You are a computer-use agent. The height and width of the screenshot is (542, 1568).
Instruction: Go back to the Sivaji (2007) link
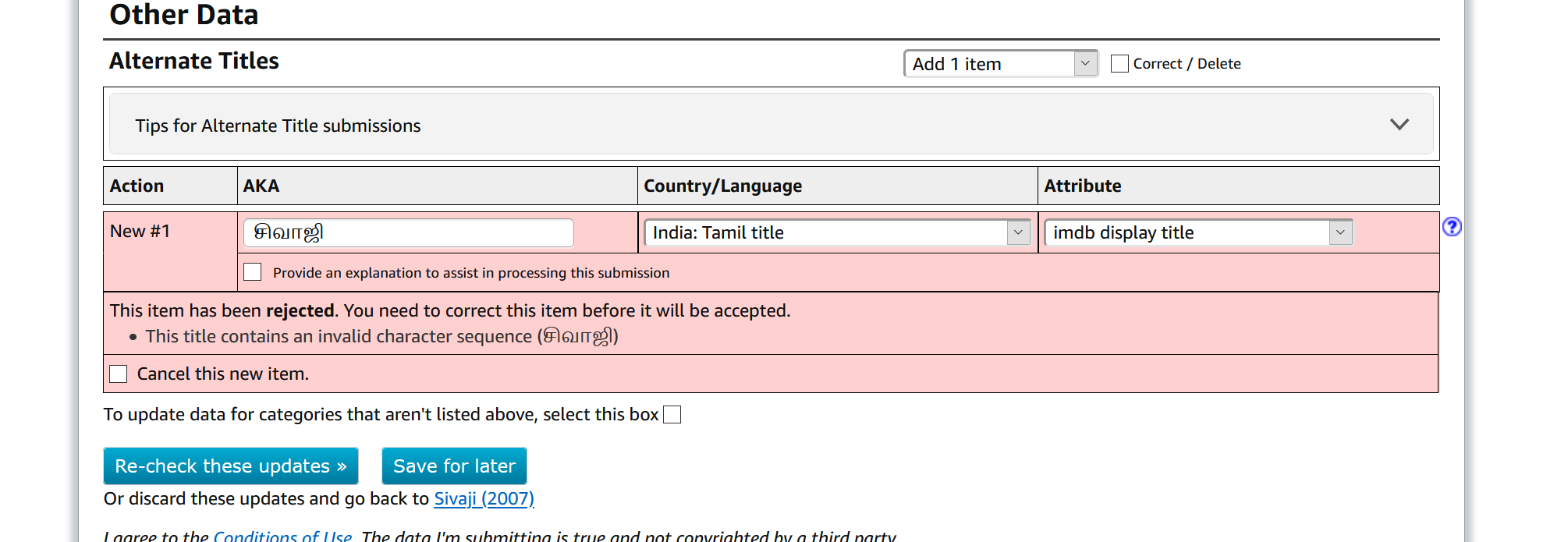tap(484, 499)
